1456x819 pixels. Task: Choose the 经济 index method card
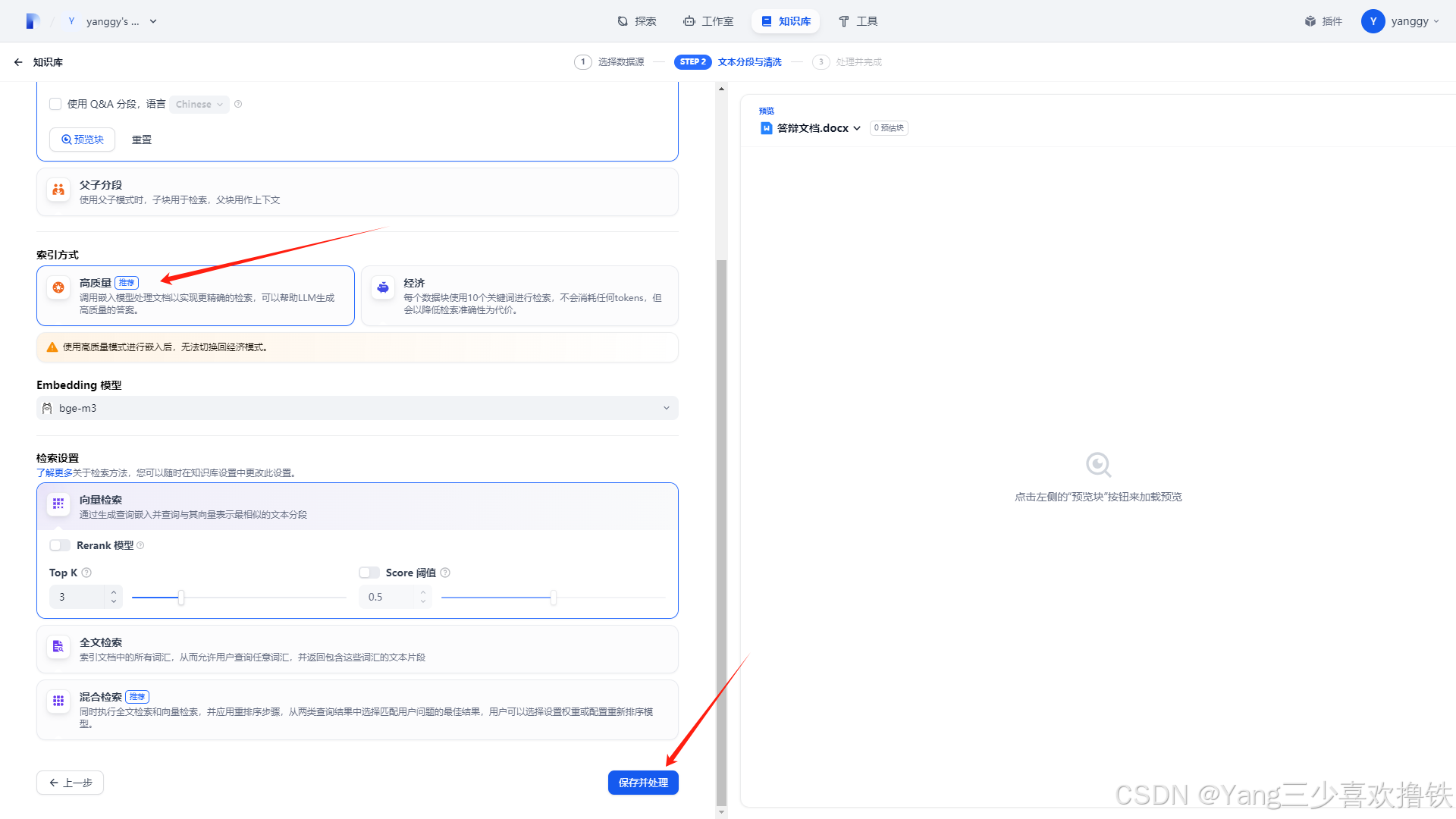click(519, 296)
